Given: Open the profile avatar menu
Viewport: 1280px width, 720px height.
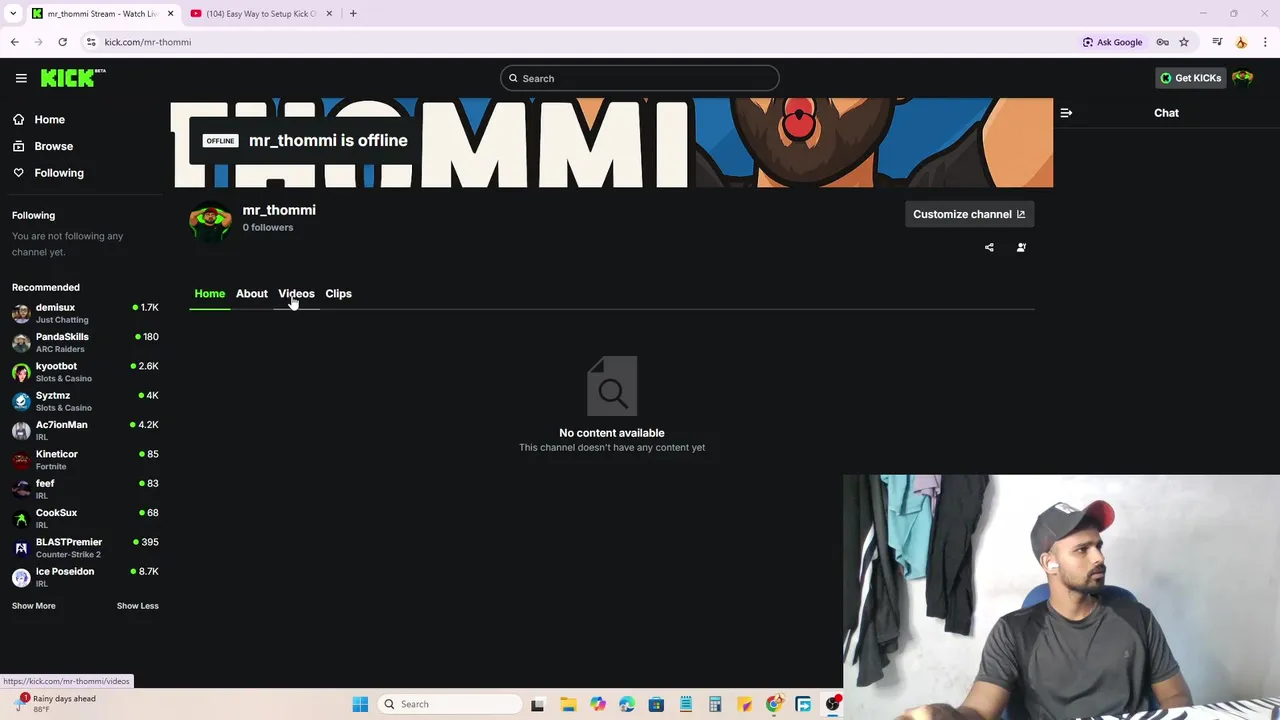Looking at the screenshot, I should click(1243, 78).
